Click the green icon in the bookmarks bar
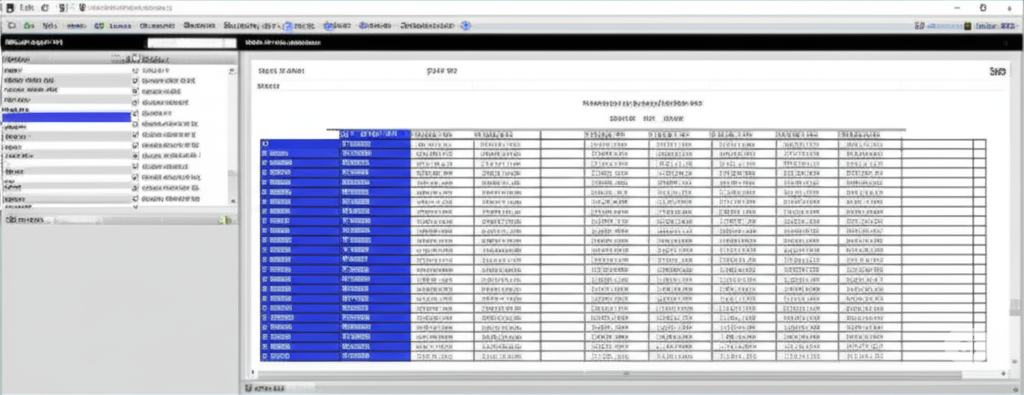The height and width of the screenshot is (395, 1024). [x=29, y=25]
